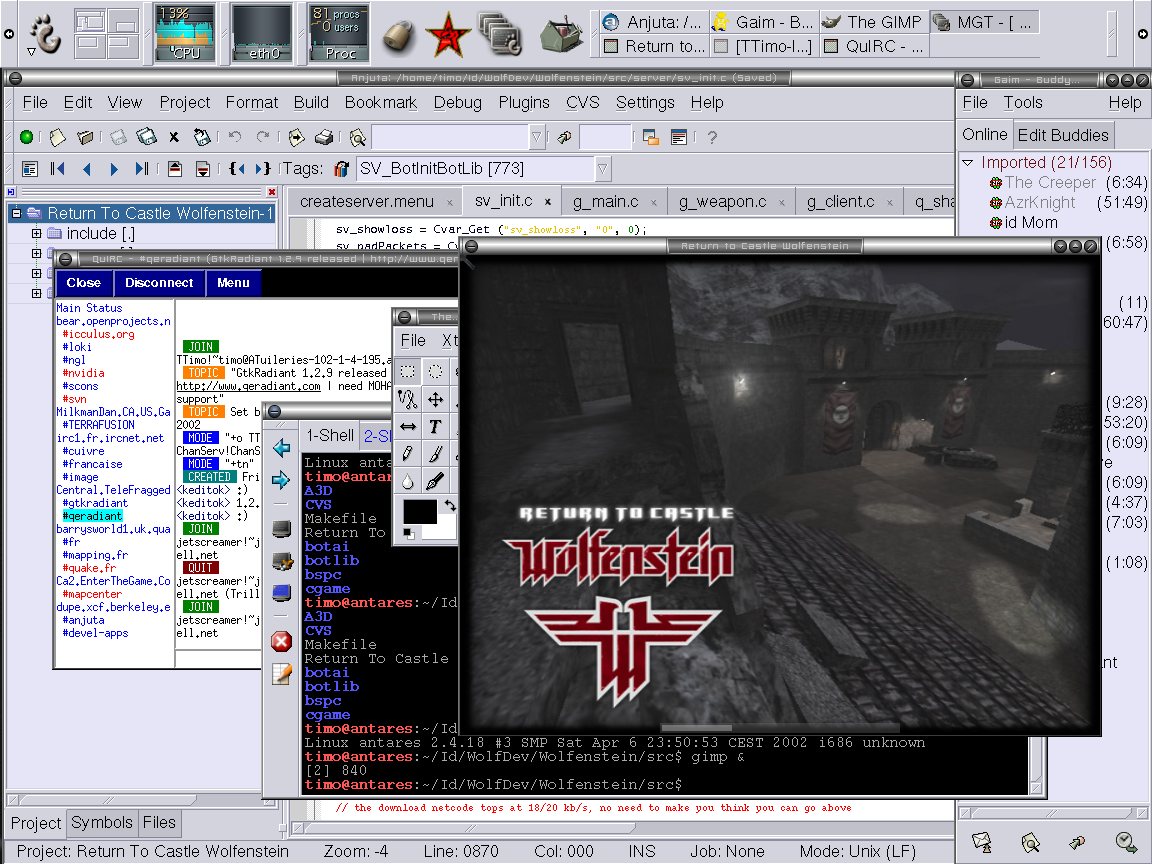
Task: Select The GIMP in panel task list
Action: click(874, 22)
